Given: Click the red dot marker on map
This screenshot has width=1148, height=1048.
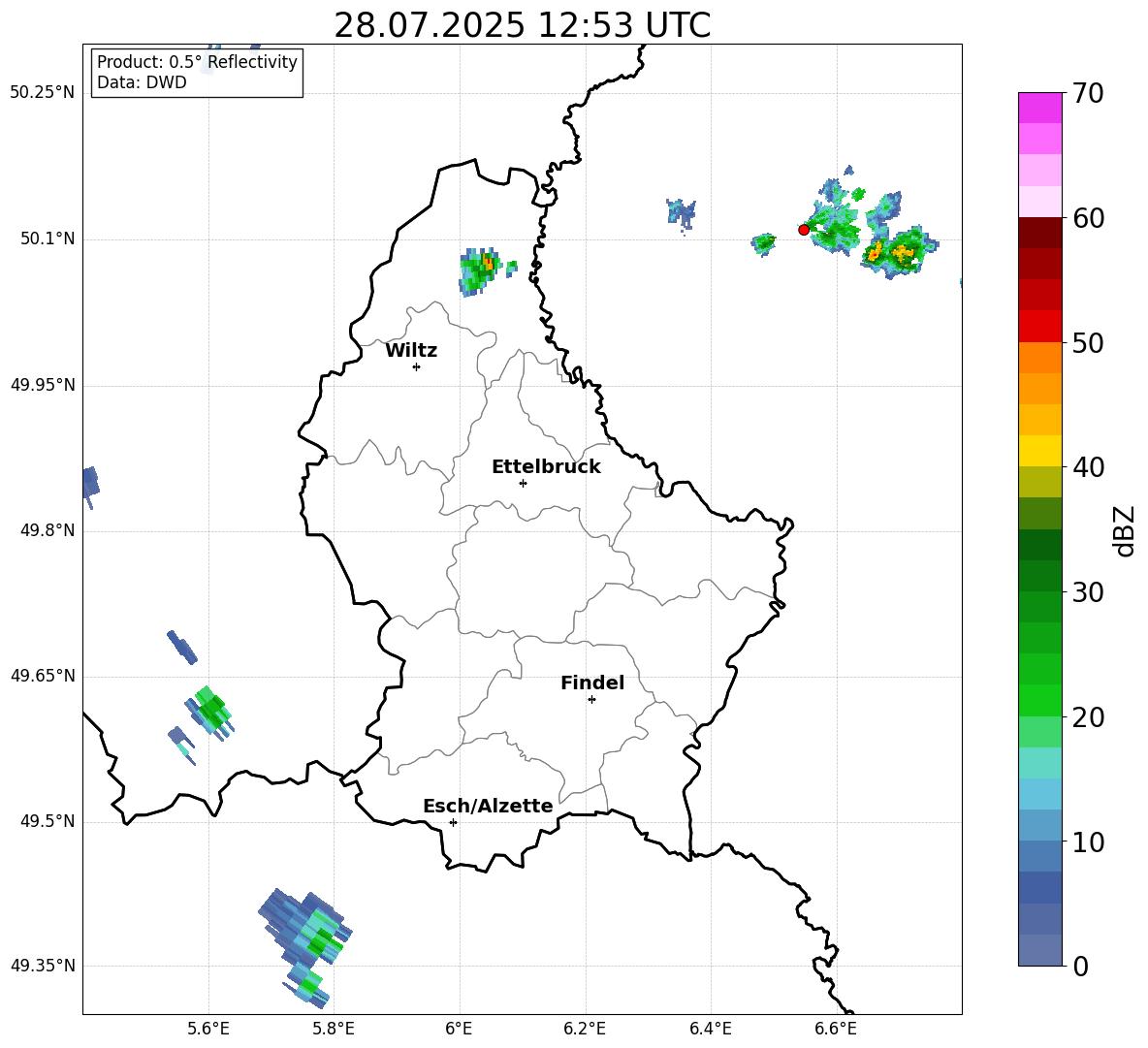Looking at the screenshot, I should point(803,229).
